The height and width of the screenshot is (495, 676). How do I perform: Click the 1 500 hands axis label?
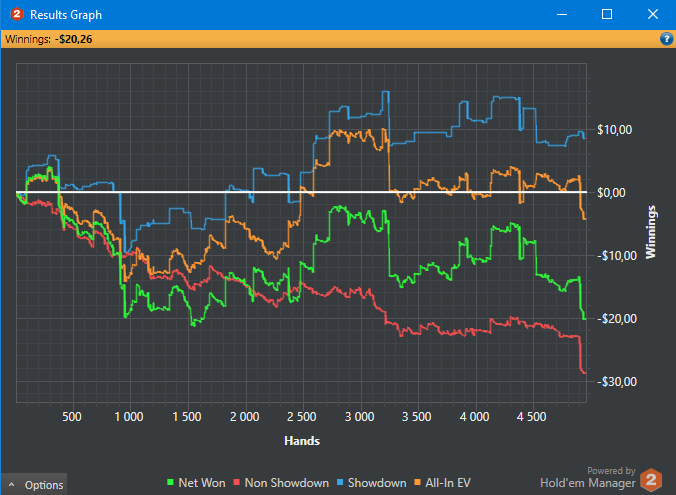pos(187,417)
